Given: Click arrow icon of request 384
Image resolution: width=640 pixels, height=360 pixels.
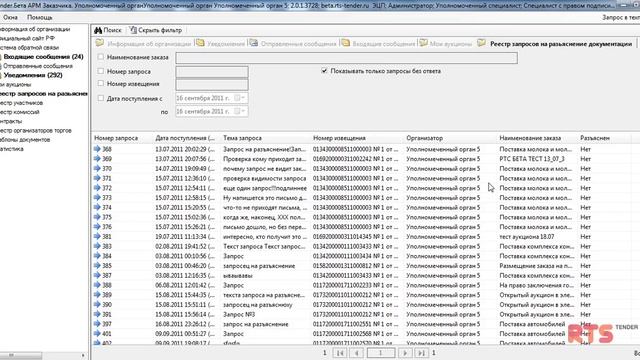Looking at the screenshot, I should point(97,256).
